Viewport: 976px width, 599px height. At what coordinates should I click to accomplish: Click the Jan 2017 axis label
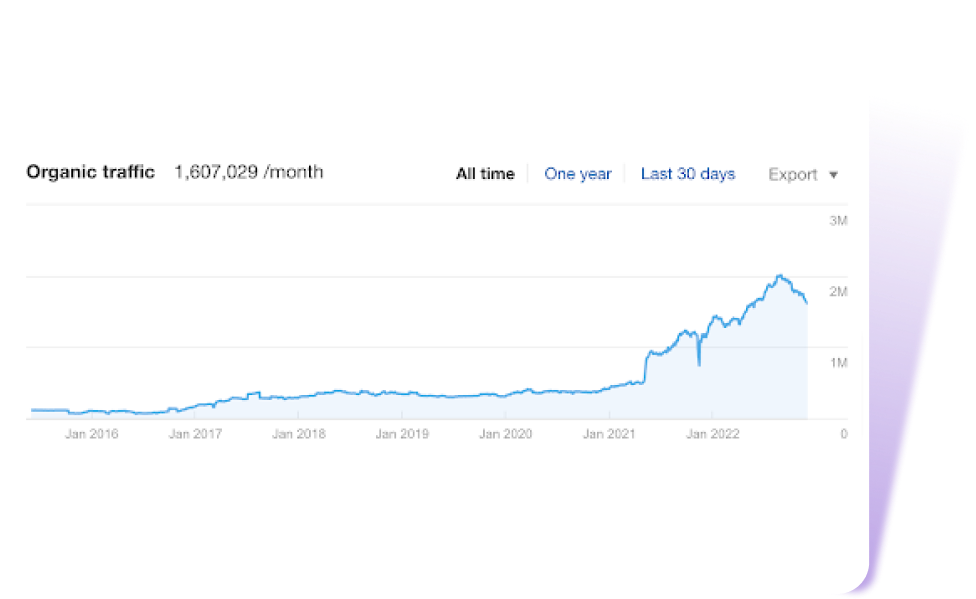coord(195,434)
